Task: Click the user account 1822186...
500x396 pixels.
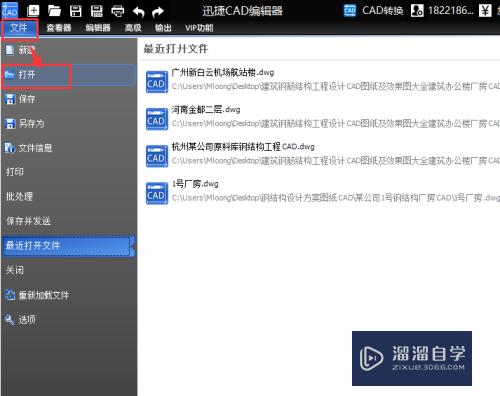Action: 442,11
